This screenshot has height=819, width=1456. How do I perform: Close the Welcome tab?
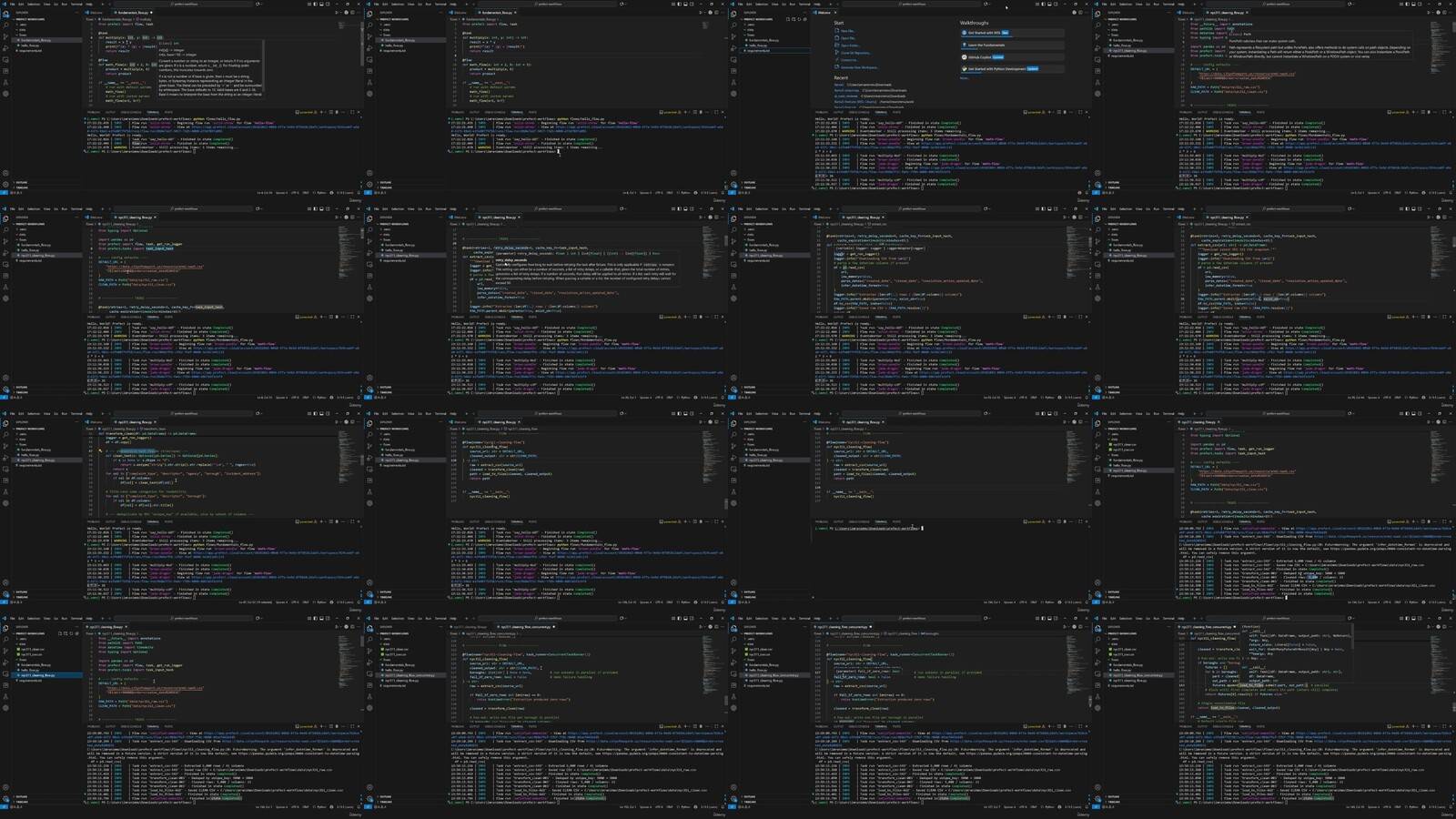coord(834,13)
